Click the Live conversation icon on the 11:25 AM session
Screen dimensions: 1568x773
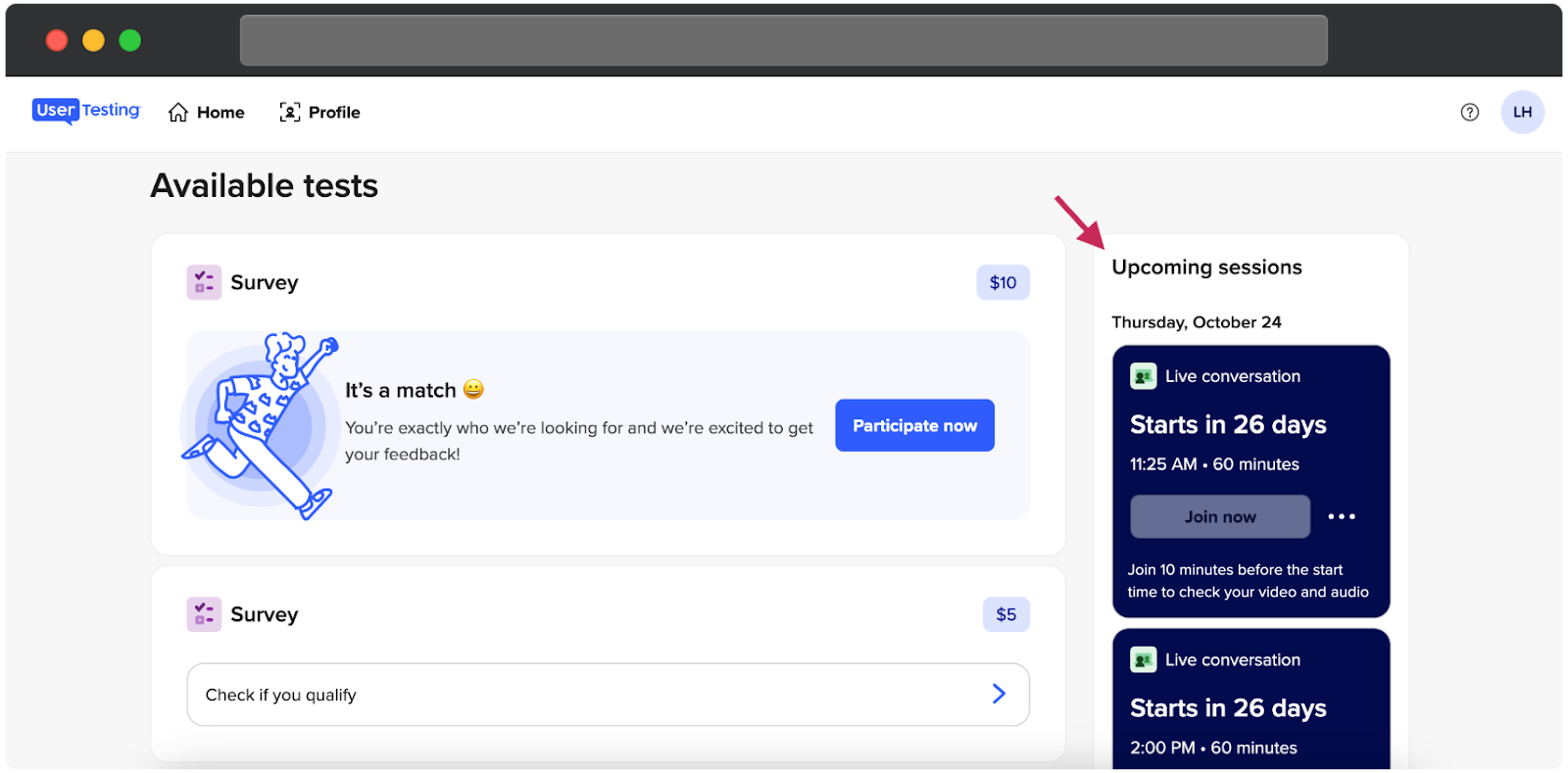tap(1143, 376)
